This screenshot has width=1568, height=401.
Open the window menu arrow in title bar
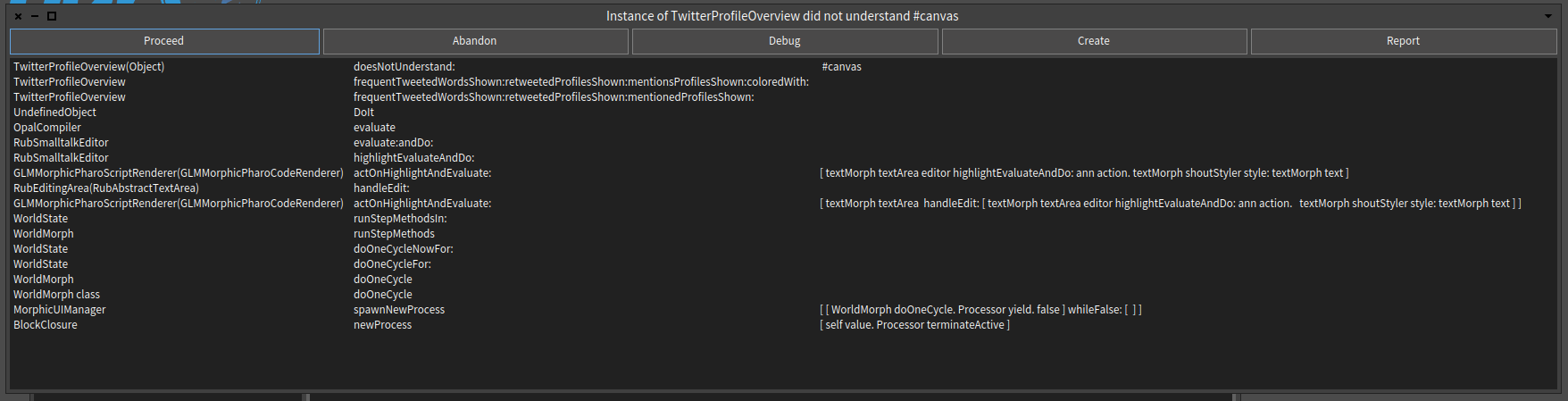1548,16
